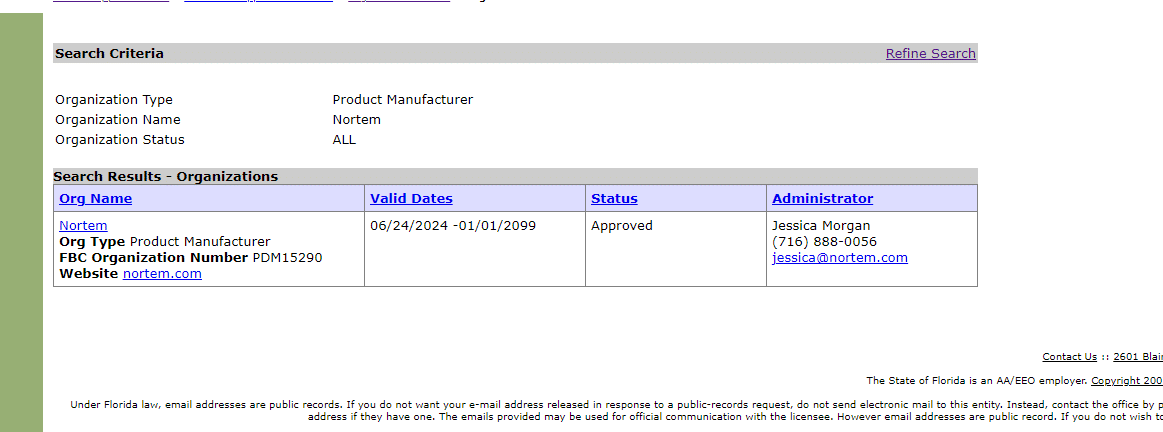This screenshot has width=1163, height=432.
Task: Click the Search Results - Organizations heading
Action: (165, 177)
